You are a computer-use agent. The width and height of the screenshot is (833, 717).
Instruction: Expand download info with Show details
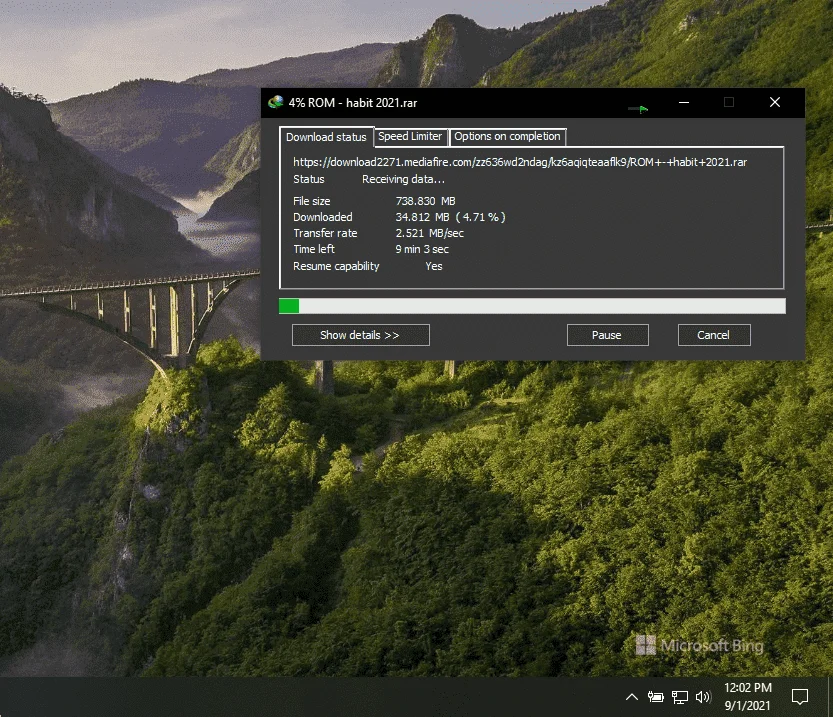click(x=360, y=335)
